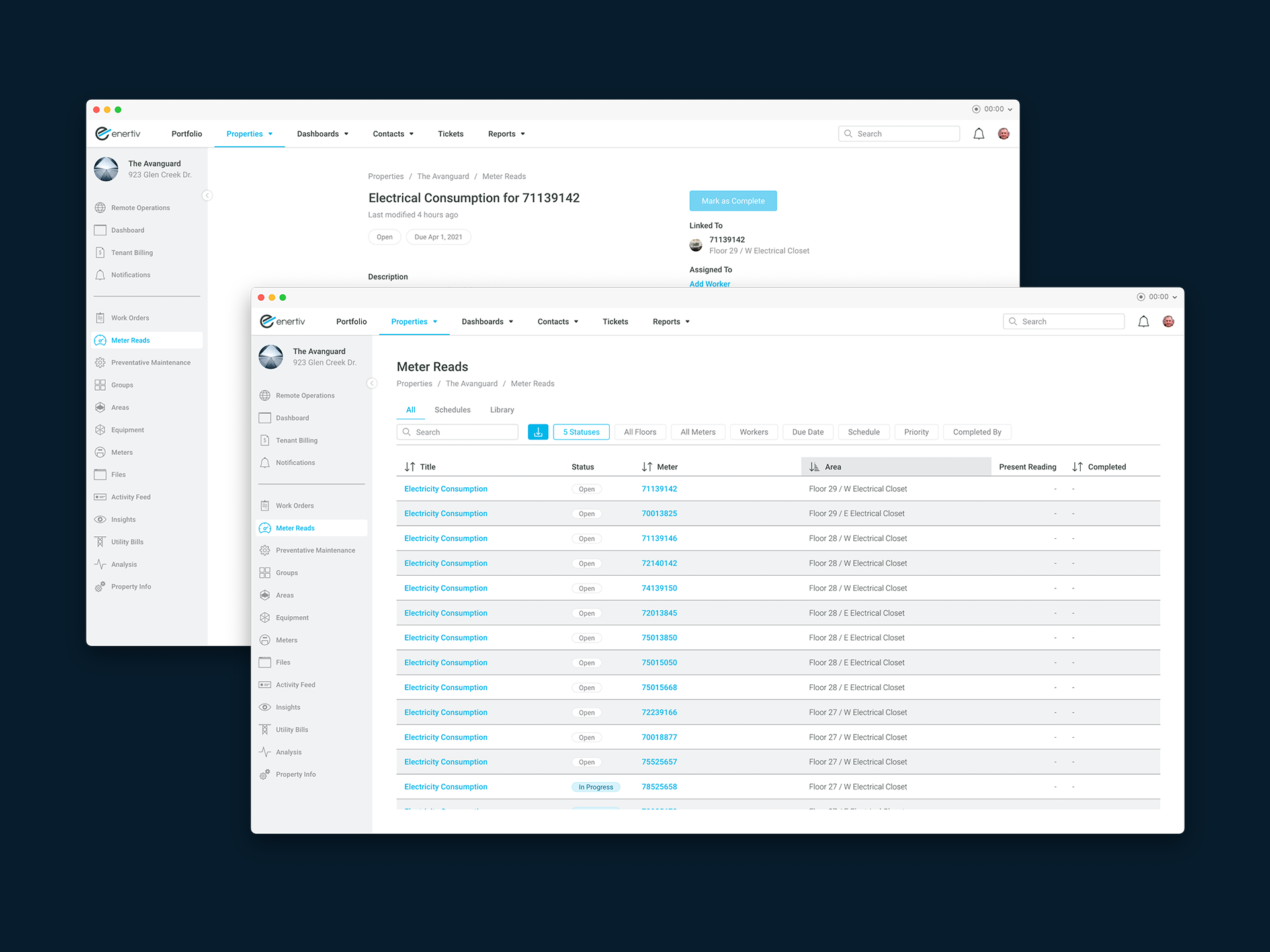Click the Meter Reads search field

(x=458, y=432)
